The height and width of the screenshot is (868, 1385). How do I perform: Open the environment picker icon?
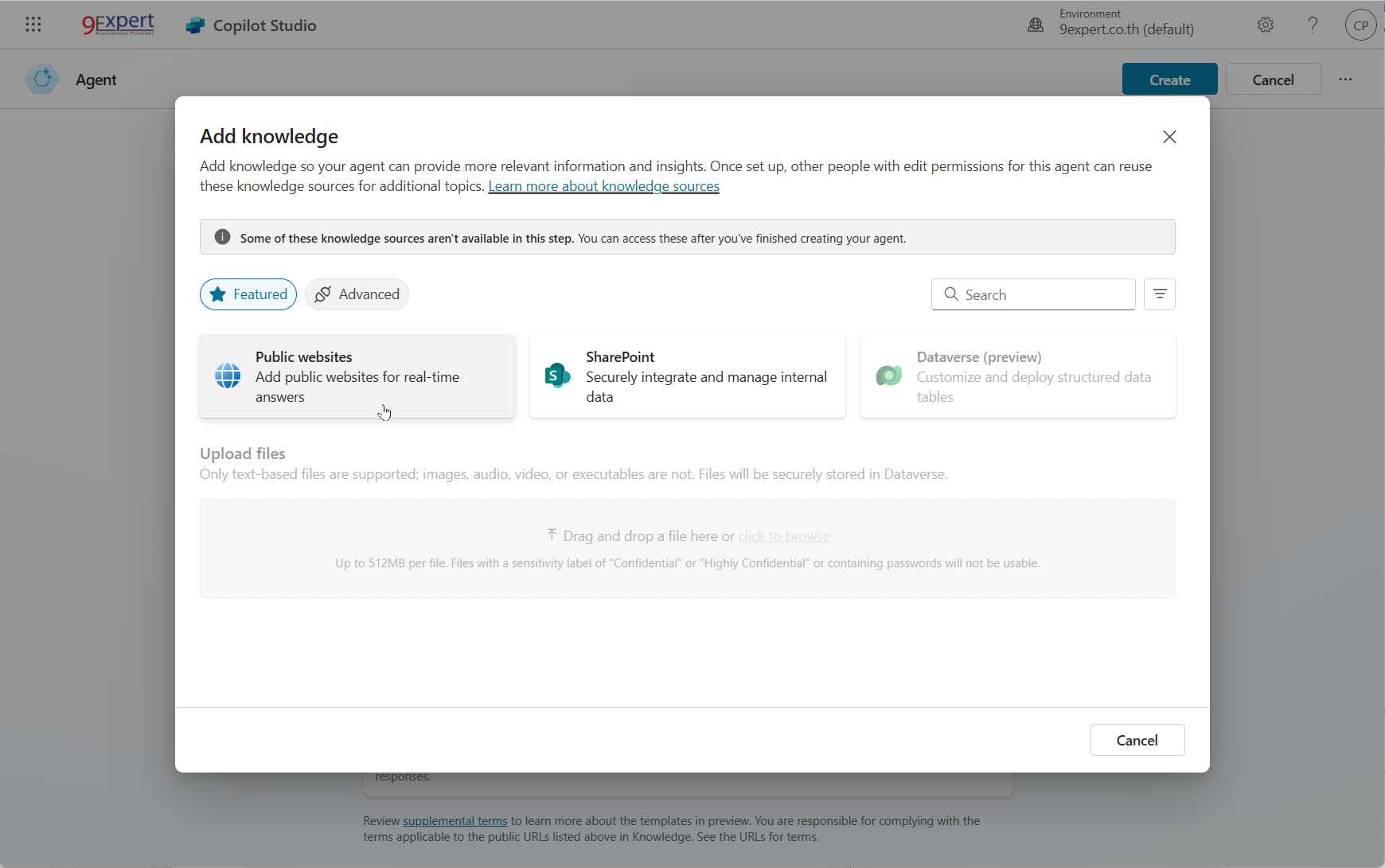tap(1035, 25)
